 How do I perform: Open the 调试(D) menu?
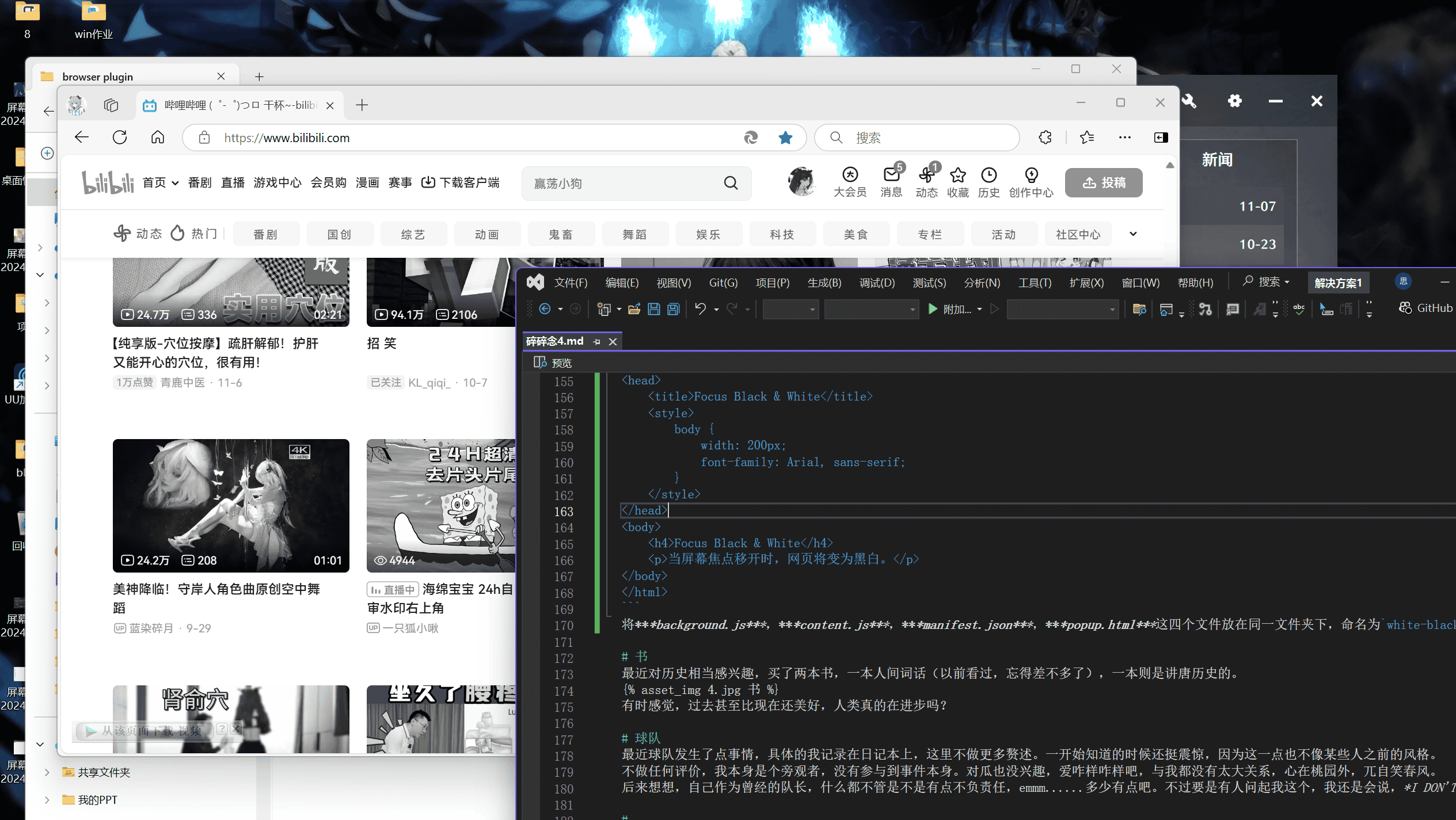(876, 283)
